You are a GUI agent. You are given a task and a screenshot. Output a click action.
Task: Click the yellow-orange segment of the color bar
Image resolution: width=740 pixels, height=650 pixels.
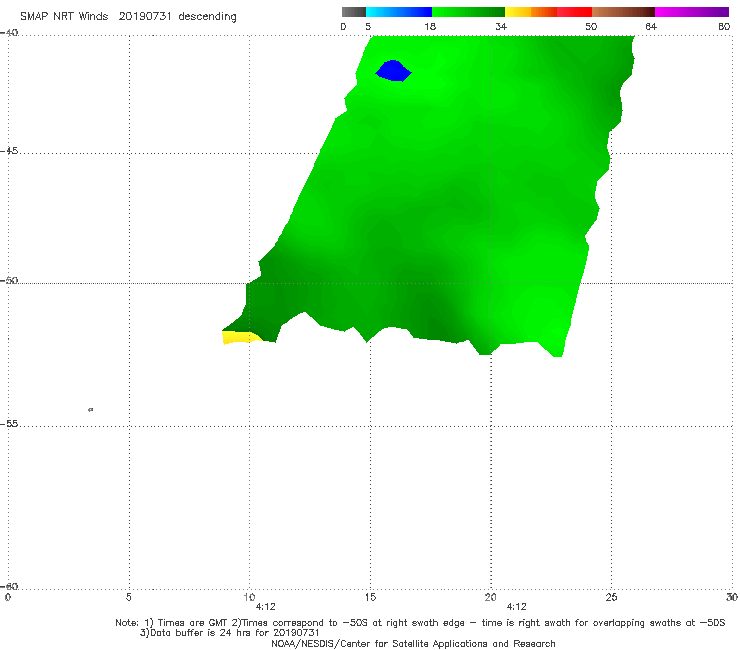[x=531, y=12]
